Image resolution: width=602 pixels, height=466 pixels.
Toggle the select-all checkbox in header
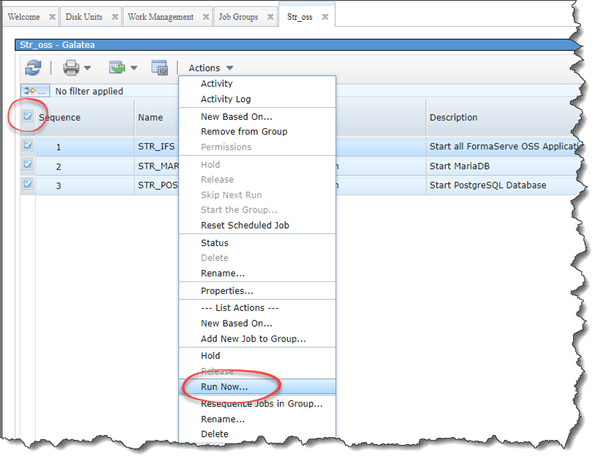tap(28, 117)
